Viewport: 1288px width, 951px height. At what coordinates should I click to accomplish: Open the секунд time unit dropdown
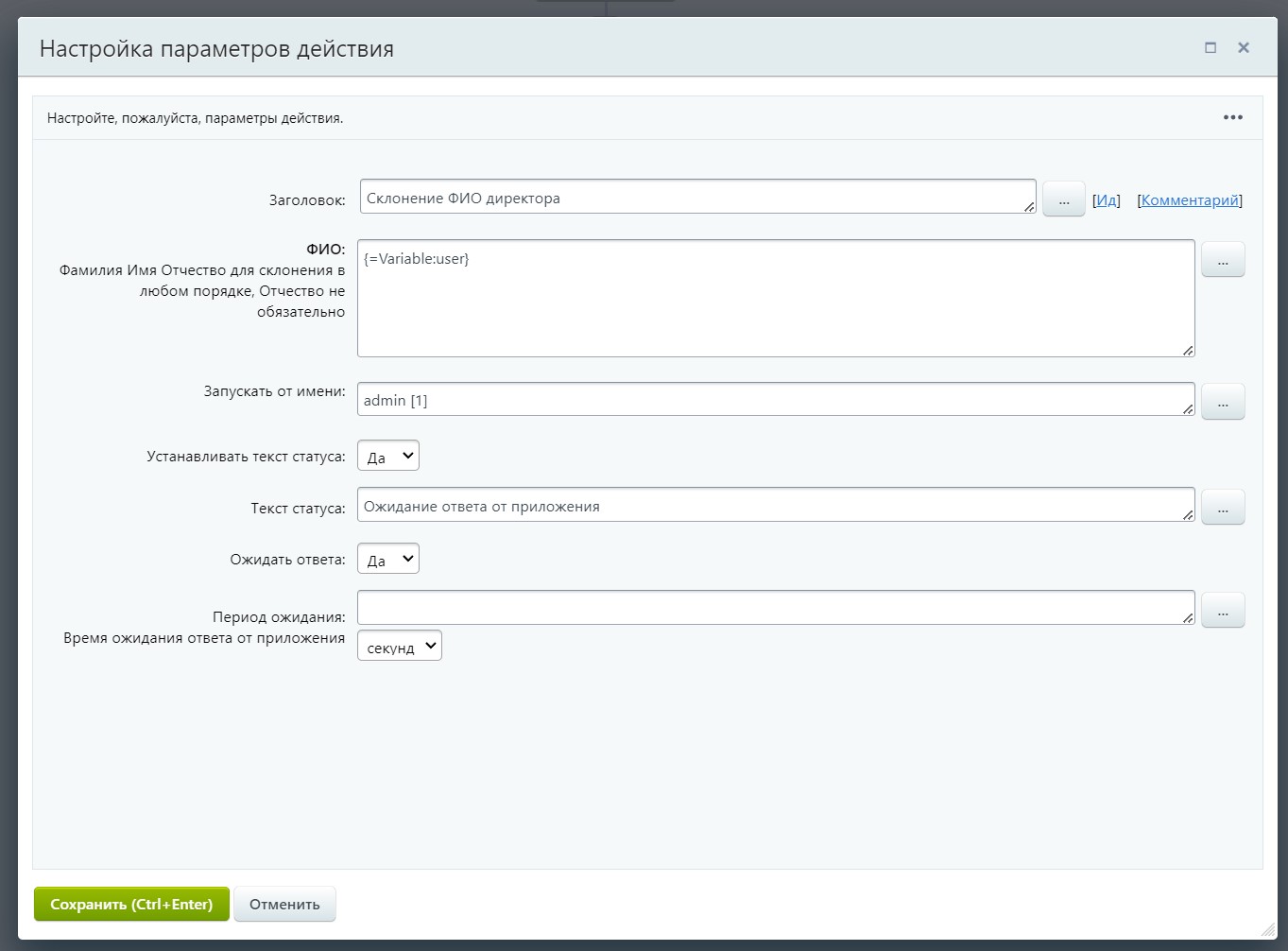pos(400,647)
